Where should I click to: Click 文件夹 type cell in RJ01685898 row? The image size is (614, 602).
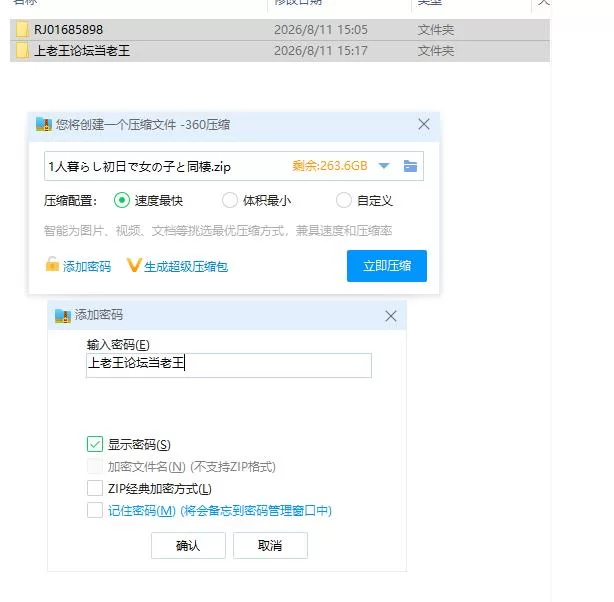[436, 30]
